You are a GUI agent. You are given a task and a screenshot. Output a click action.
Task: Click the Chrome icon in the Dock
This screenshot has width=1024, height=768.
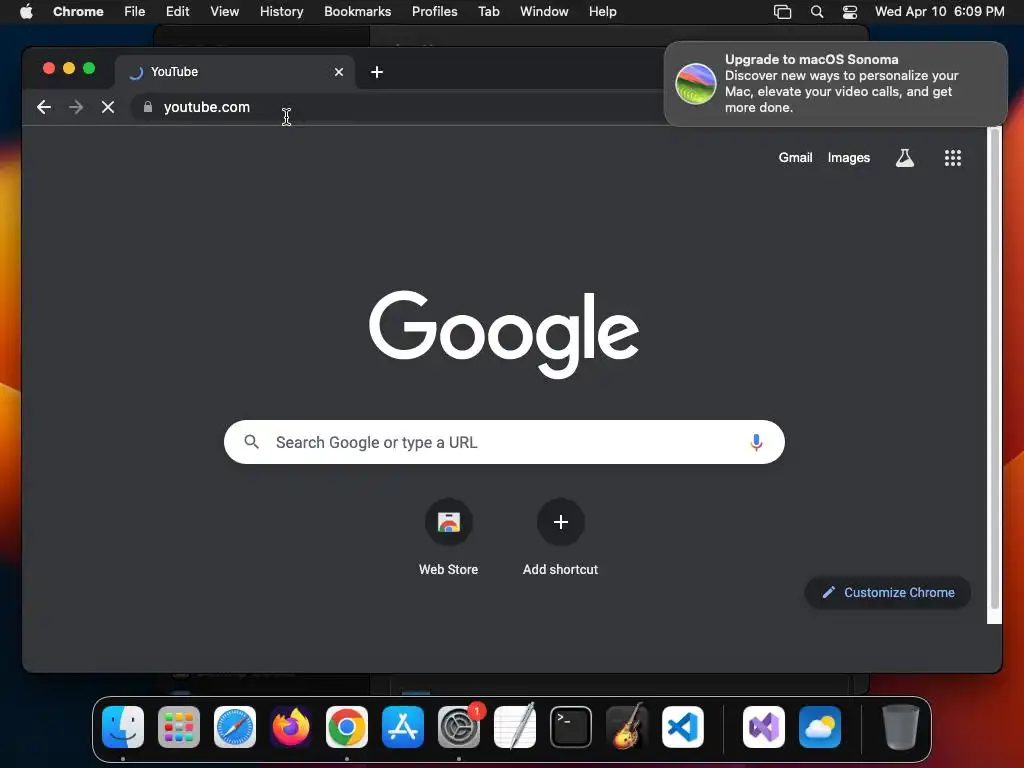[347, 727]
